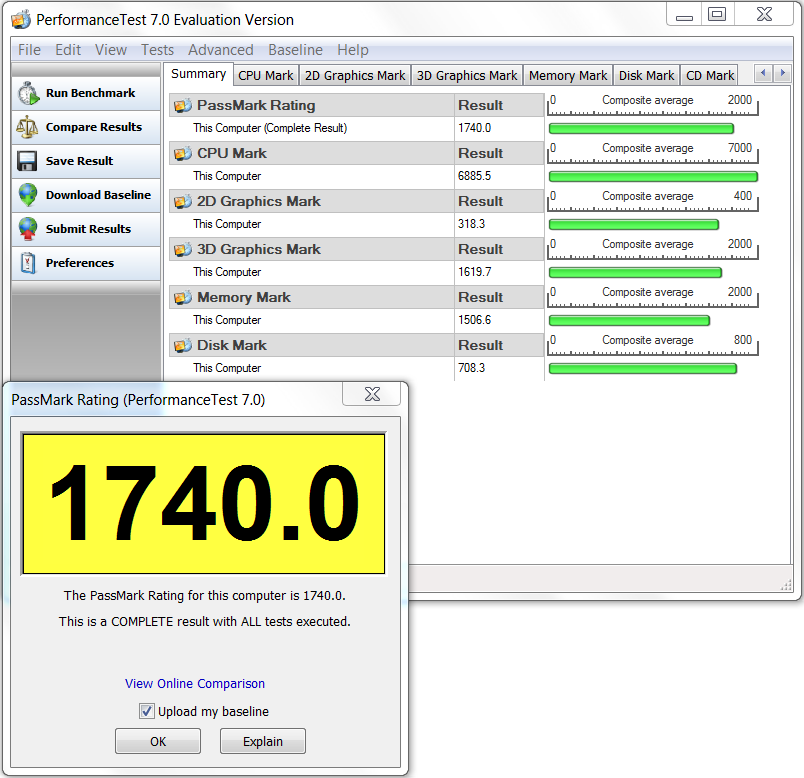Screen dimensions: 804x778
Task: Switch to the Summary tab
Action: [x=198, y=74]
